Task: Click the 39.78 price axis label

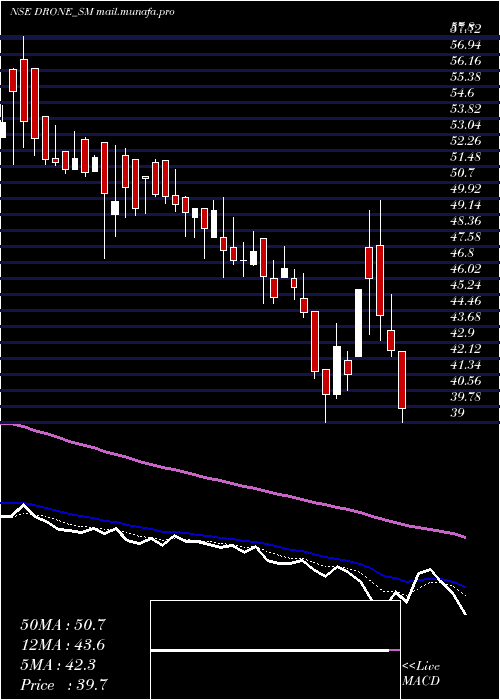Action: (466, 397)
